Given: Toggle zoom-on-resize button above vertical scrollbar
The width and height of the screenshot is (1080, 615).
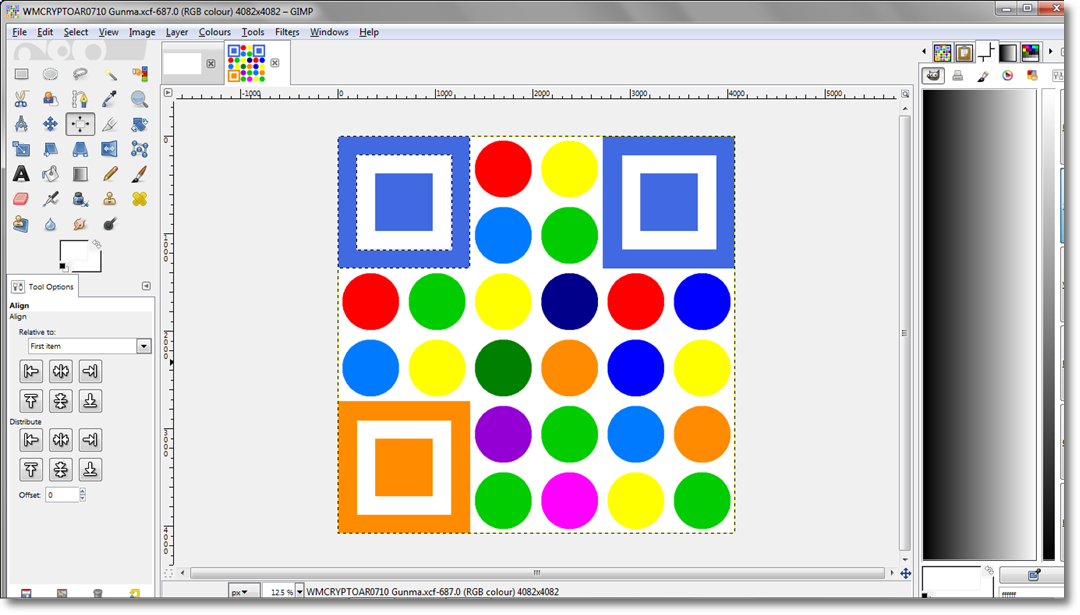Looking at the screenshot, I should [905, 94].
